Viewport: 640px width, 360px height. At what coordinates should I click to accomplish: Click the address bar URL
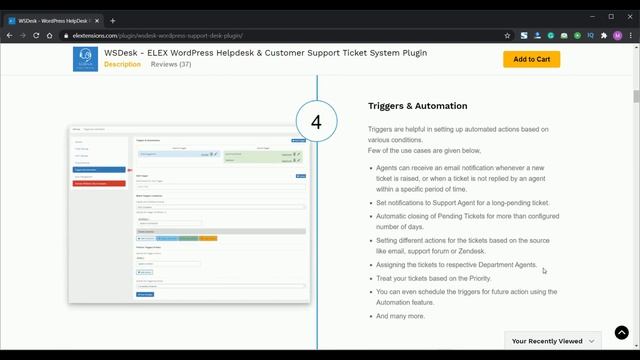pos(158,36)
